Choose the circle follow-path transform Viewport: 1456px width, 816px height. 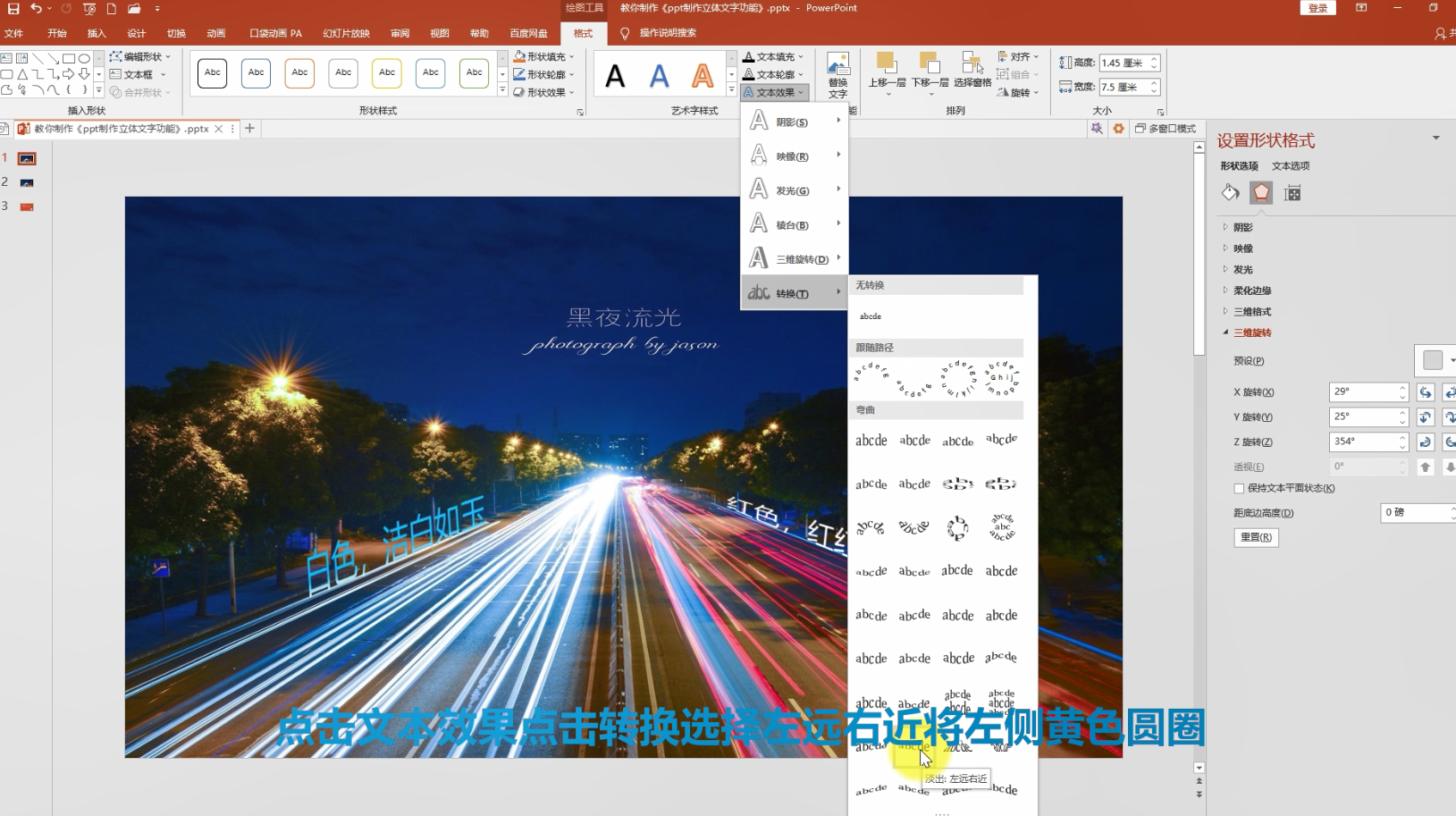click(x=957, y=378)
